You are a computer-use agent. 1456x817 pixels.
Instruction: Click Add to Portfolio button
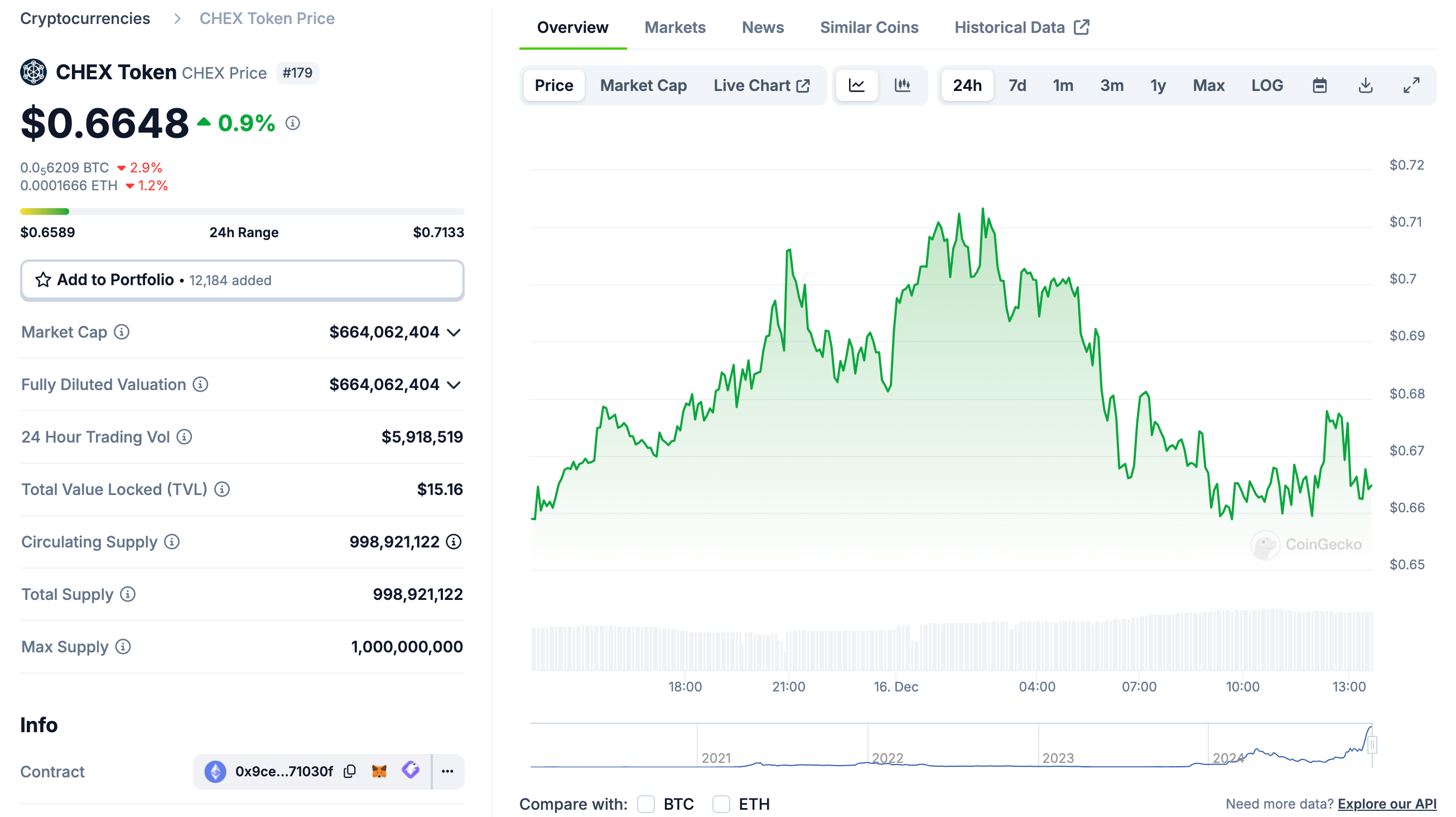(242, 280)
